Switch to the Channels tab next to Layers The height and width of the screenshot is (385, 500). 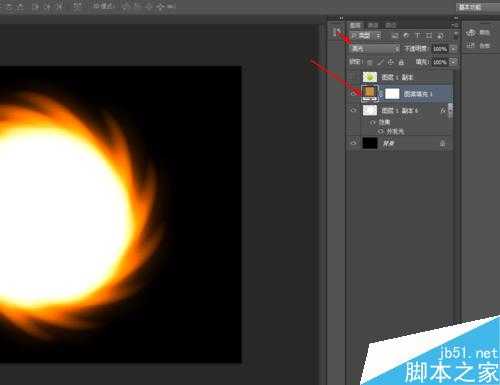coord(373,25)
